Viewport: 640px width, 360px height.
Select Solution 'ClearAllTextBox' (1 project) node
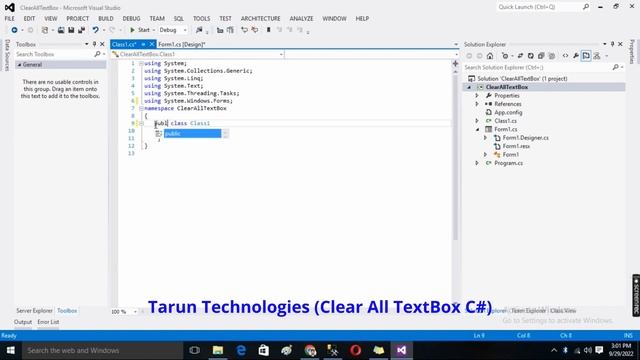coord(522,78)
